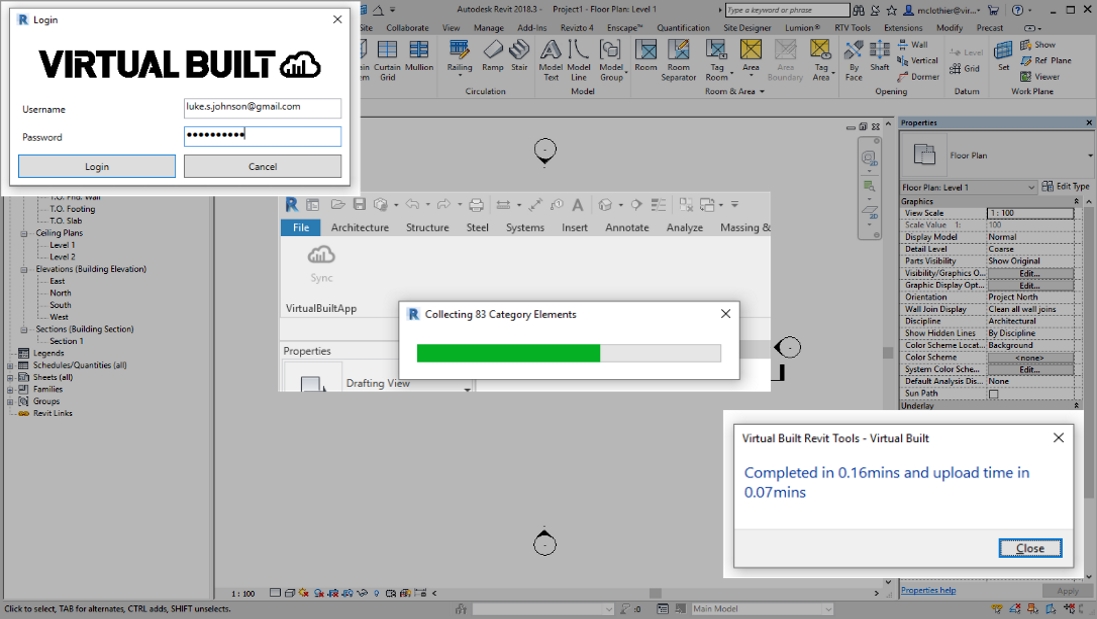Select the Ref Plane tool
This screenshot has height=619, width=1097.
1045,61
